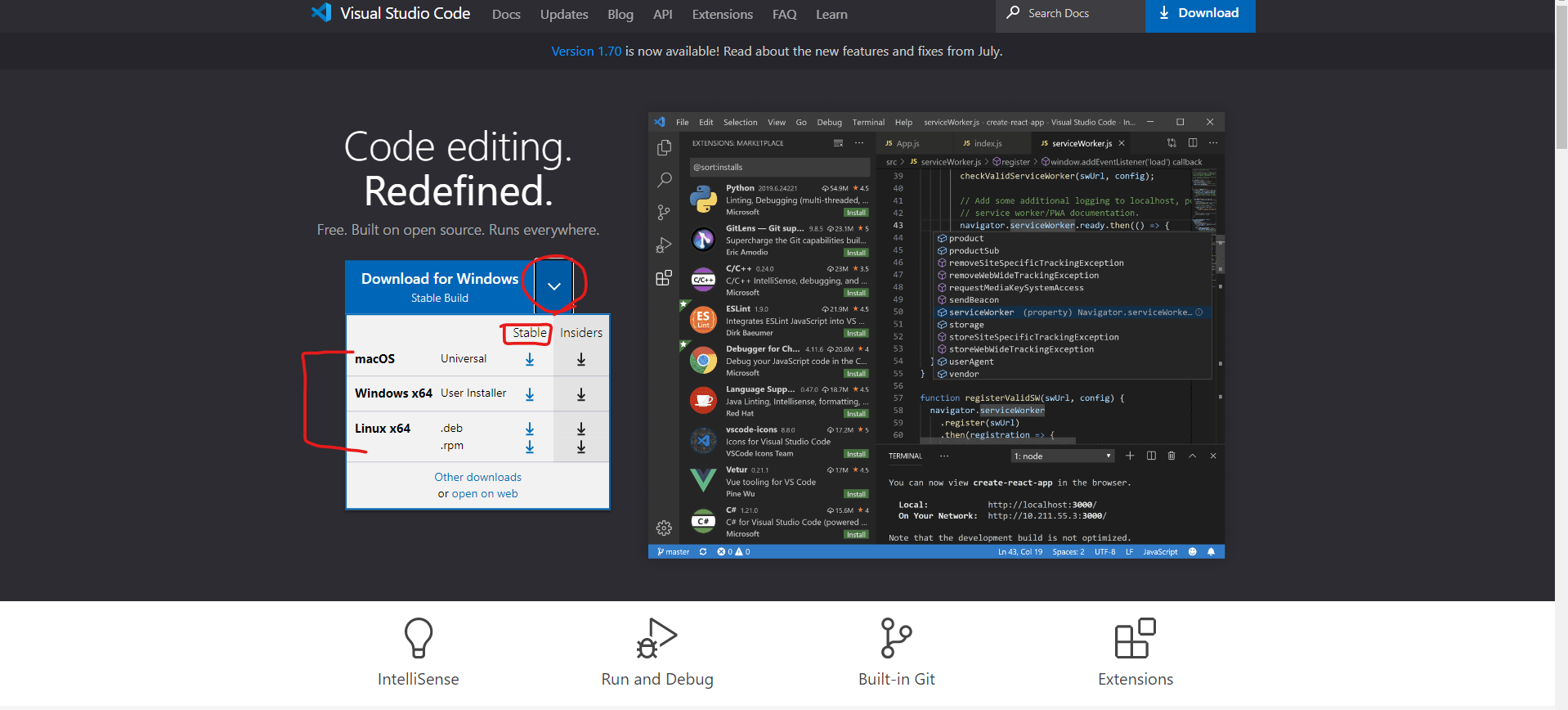Download macOS Insiders build

(x=581, y=359)
